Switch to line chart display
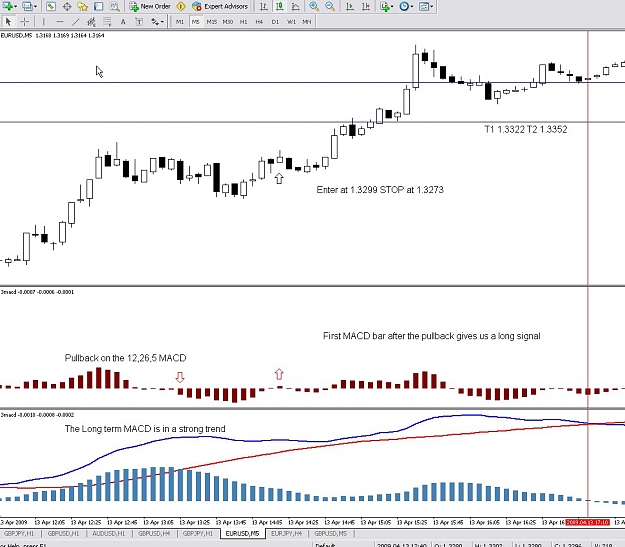This screenshot has width=625, height=547. click(295, 6)
